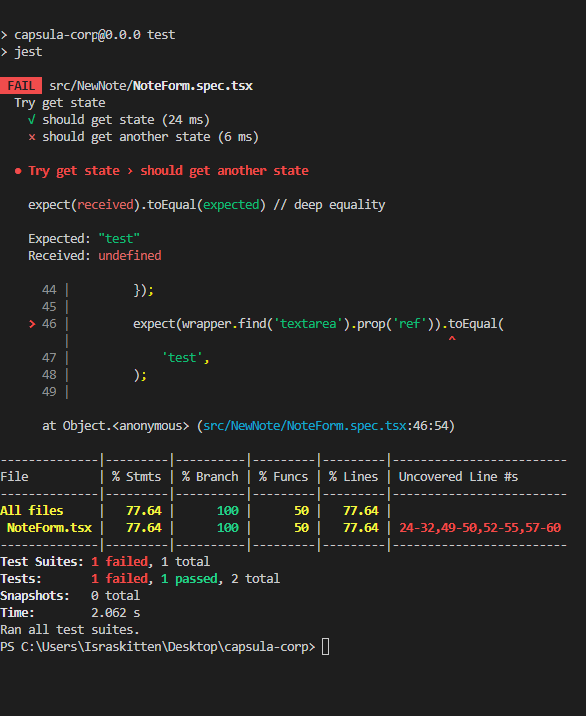Click the PS C:\Users\Israskitten prompt line
This screenshot has width=586, height=716.
coord(158,647)
